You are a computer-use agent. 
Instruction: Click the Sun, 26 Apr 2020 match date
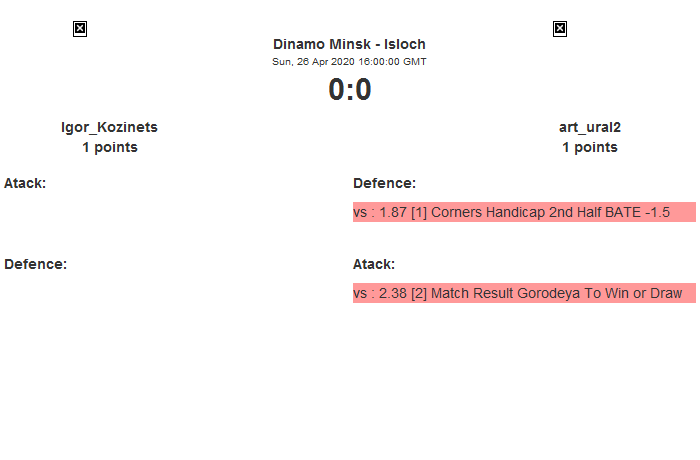pyautogui.click(x=349, y=61)
